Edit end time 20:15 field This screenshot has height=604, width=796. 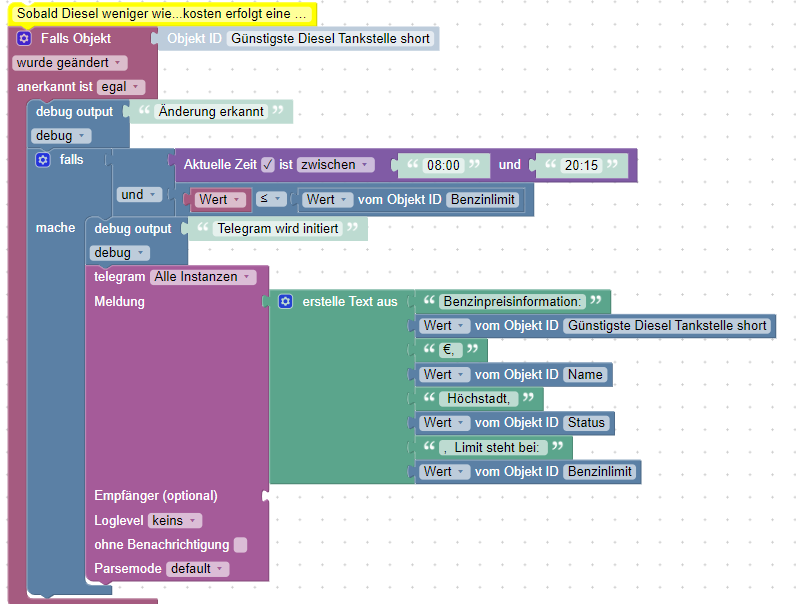581,165
